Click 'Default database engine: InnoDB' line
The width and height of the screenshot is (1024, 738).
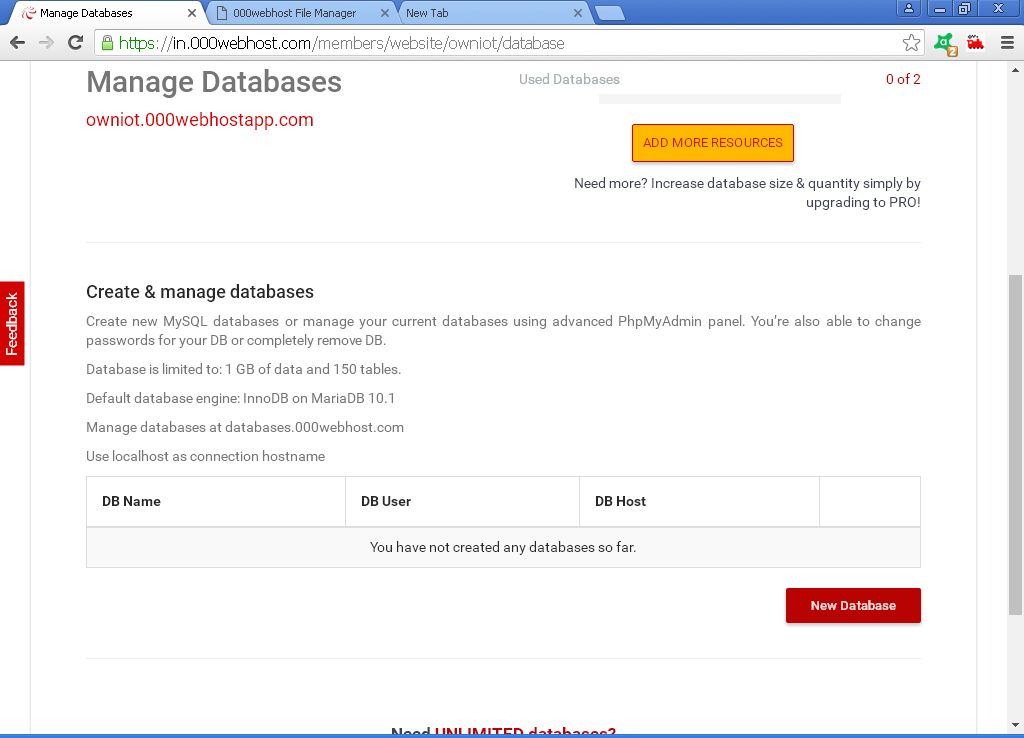pyautogui.click(x=240, y=398)
